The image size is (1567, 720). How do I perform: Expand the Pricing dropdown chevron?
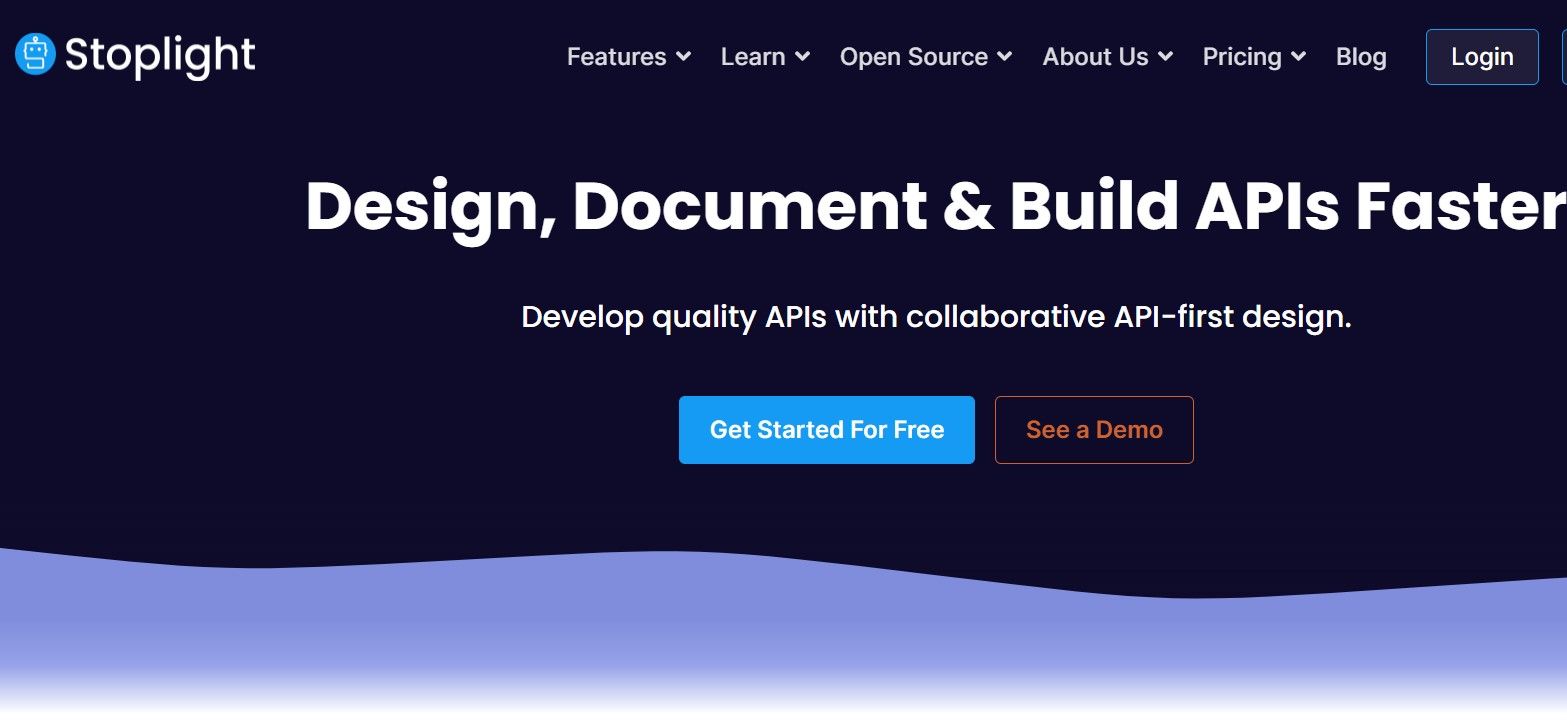pos(1298,57)
